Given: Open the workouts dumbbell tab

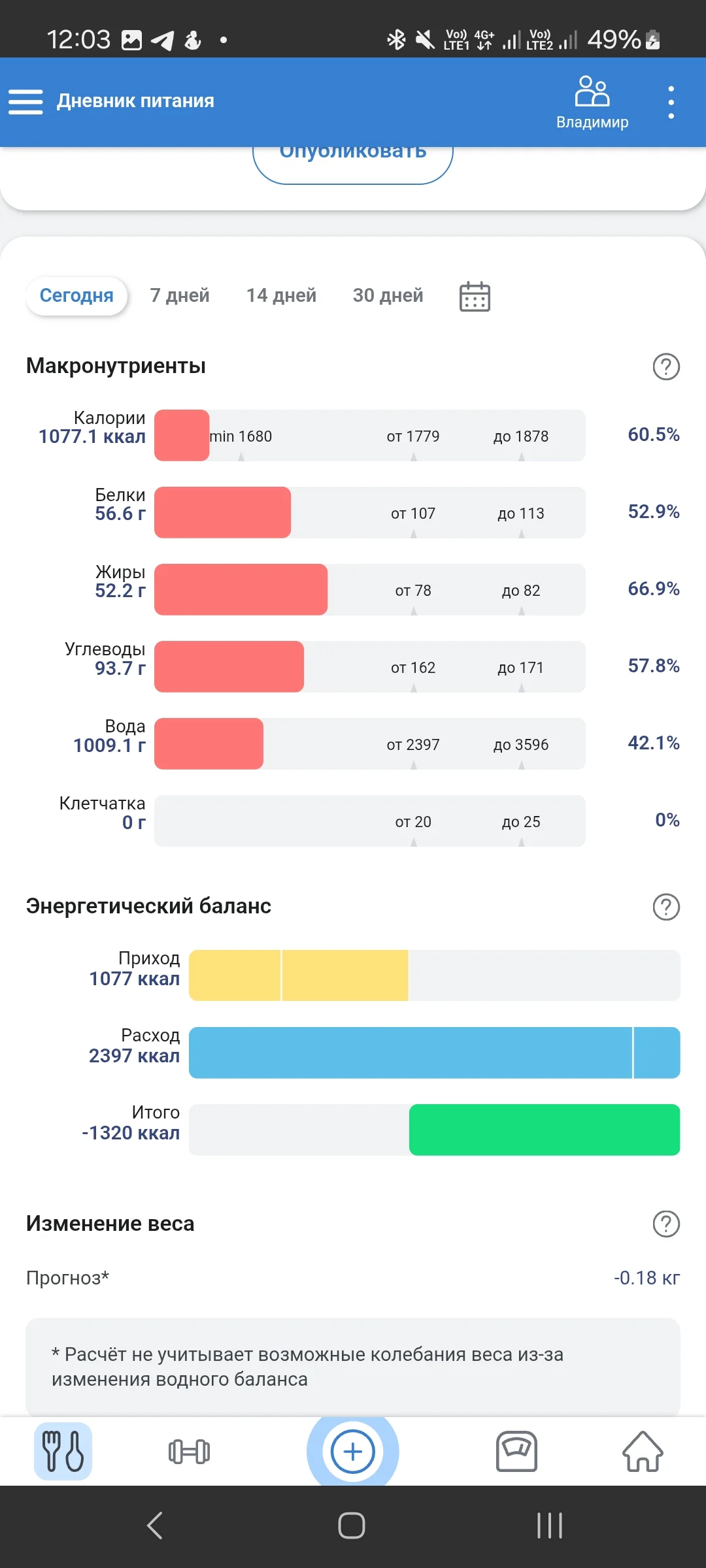Looking at the screenshot, I should [189, 1452].
